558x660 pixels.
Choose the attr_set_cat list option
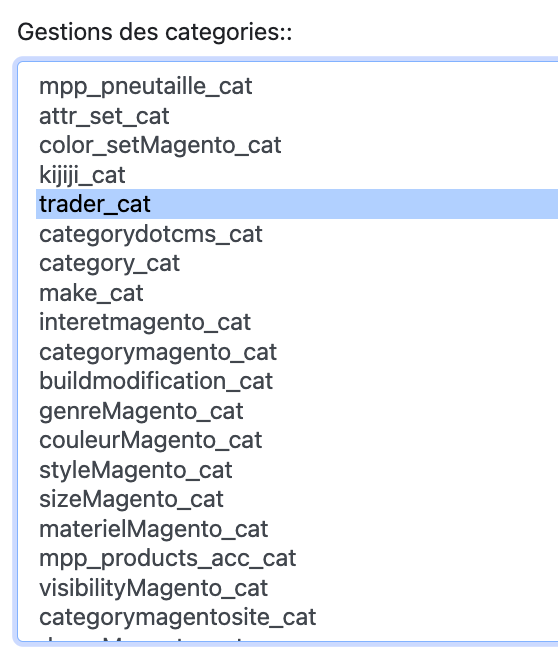point(297,116)
